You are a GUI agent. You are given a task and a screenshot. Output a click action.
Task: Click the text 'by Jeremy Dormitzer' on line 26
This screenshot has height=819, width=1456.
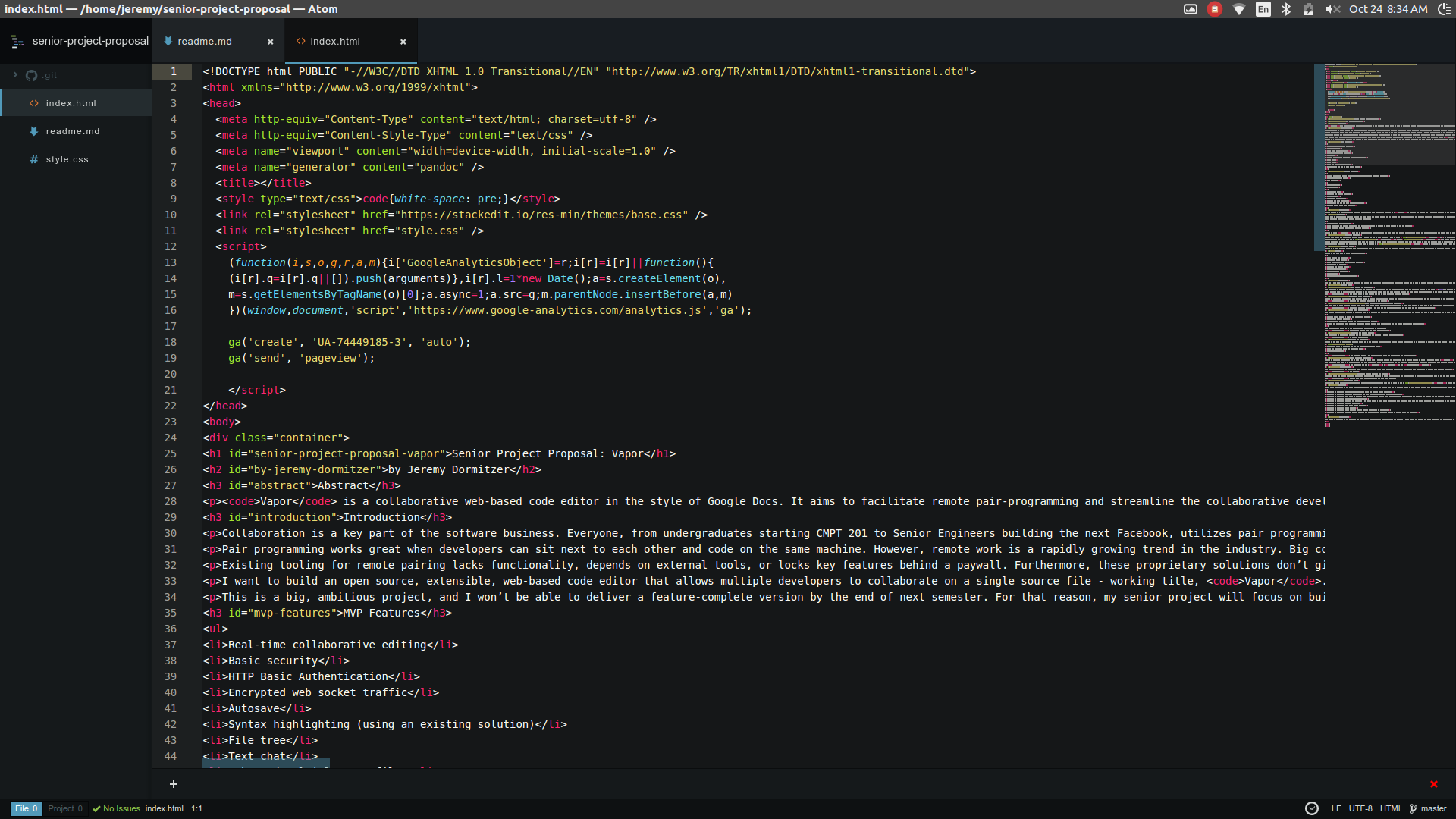pyautogui.click(x=449, y=469)
